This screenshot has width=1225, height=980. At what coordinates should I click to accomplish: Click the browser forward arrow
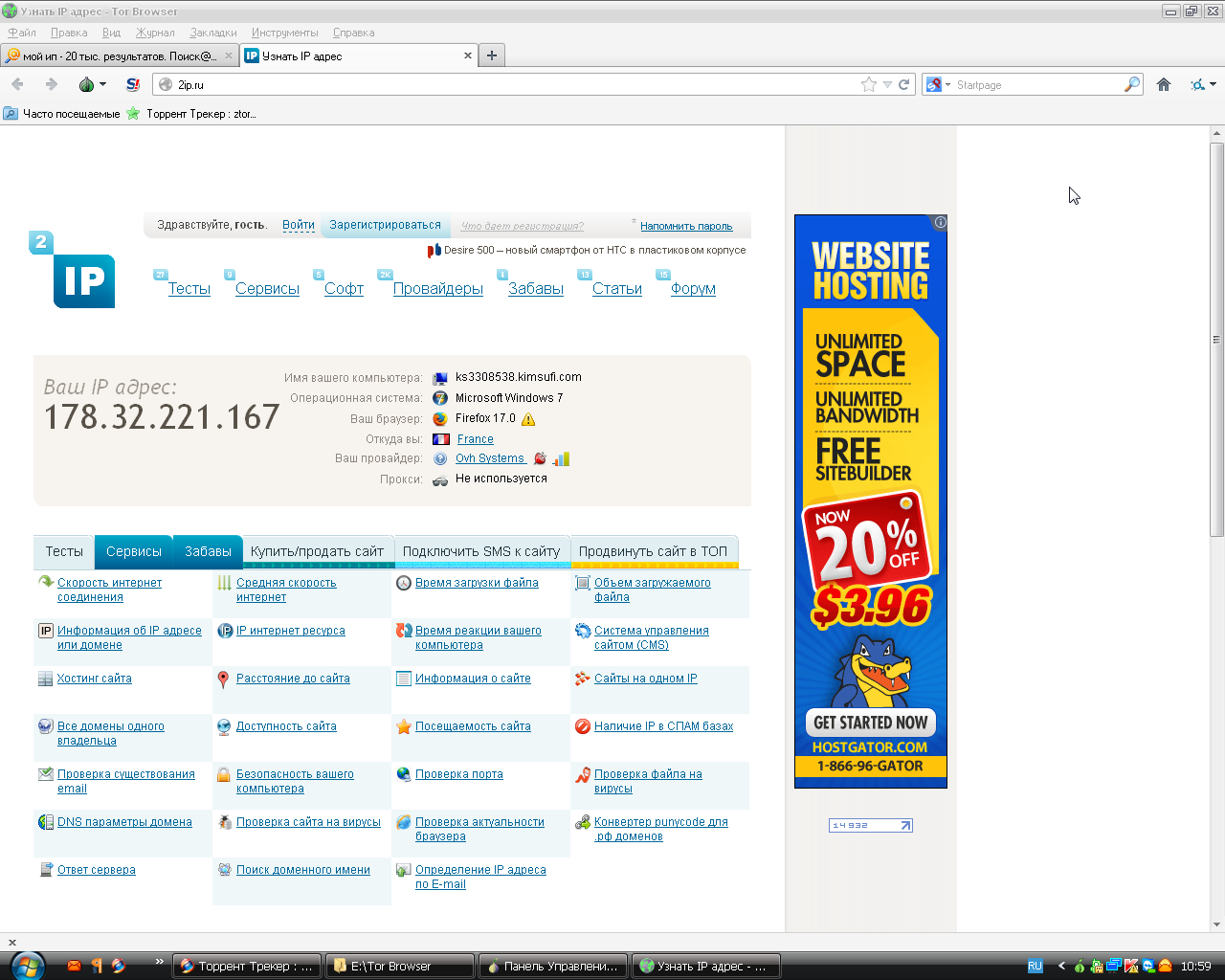[x=52, y=84]
